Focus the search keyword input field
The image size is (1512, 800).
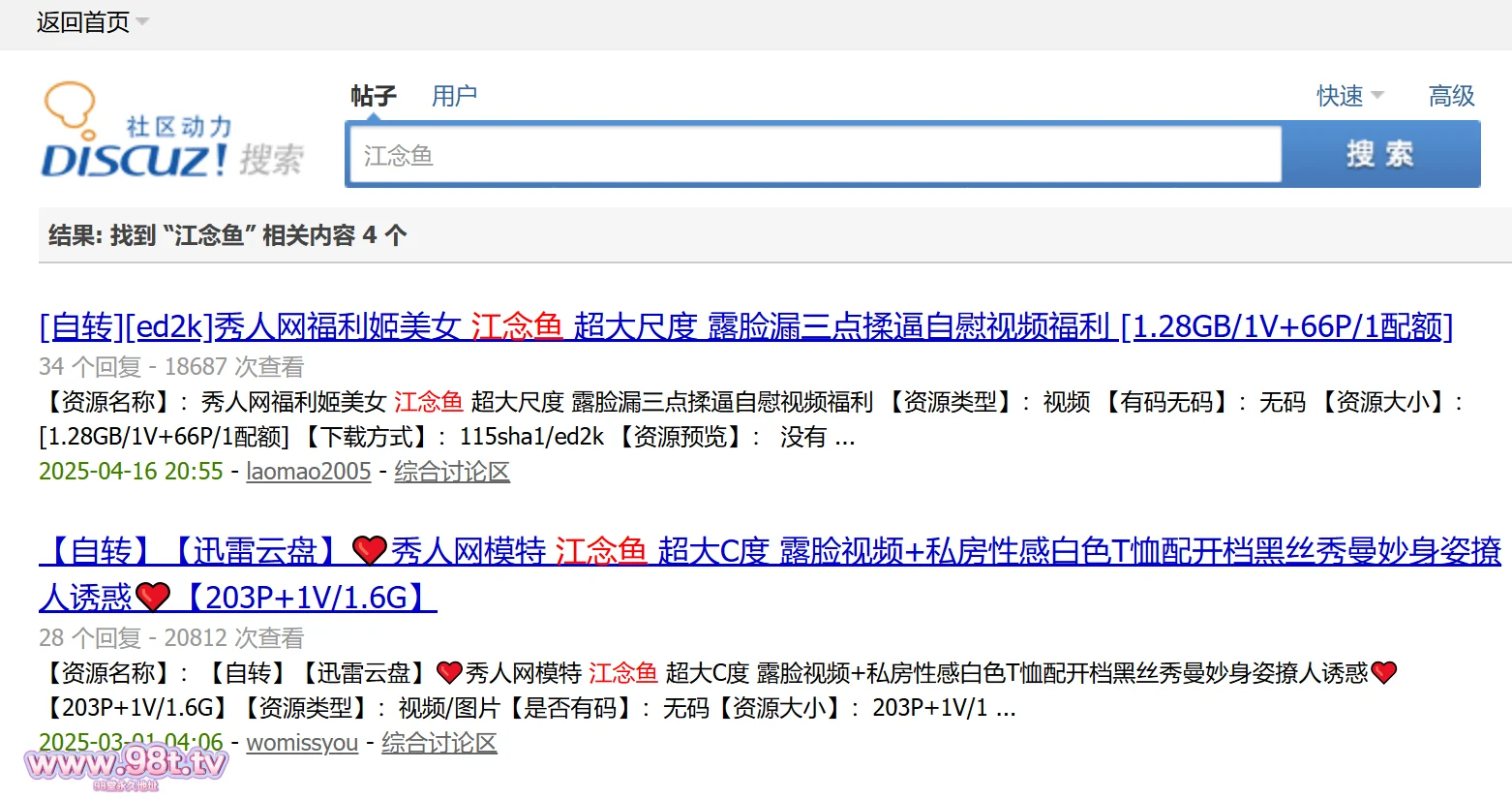coord(813,155)
